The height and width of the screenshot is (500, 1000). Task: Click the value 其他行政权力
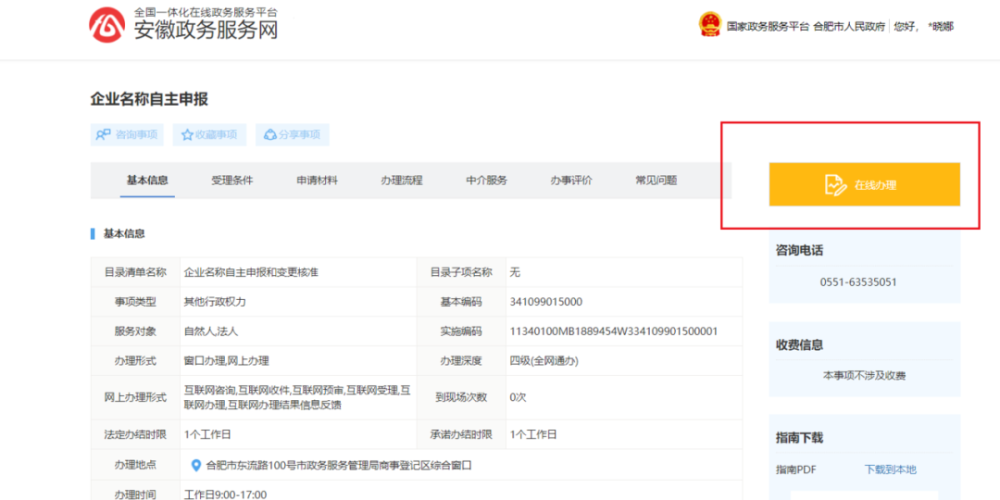click(215, 302)
